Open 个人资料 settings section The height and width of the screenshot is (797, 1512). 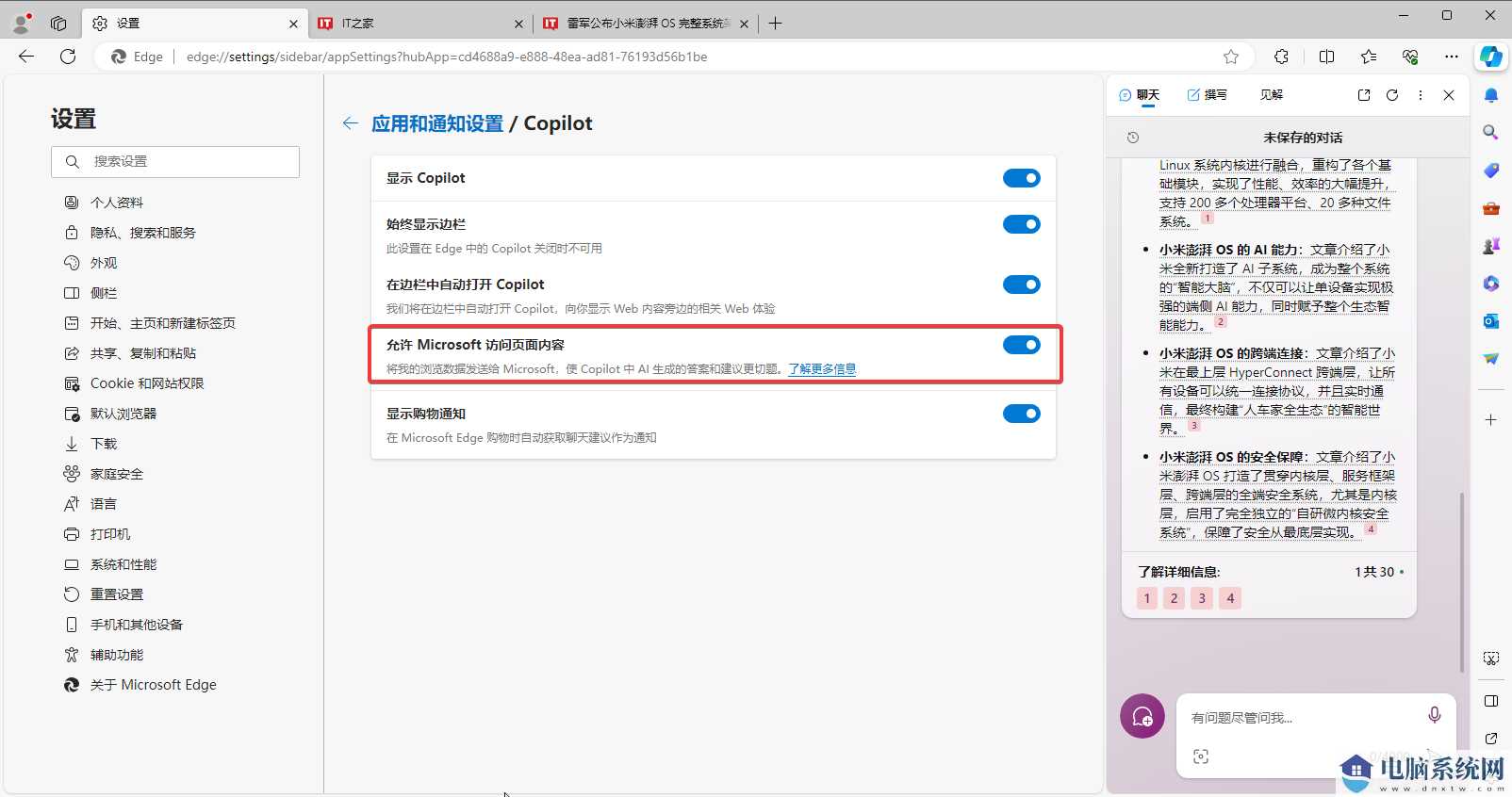[x=117, y=203]
